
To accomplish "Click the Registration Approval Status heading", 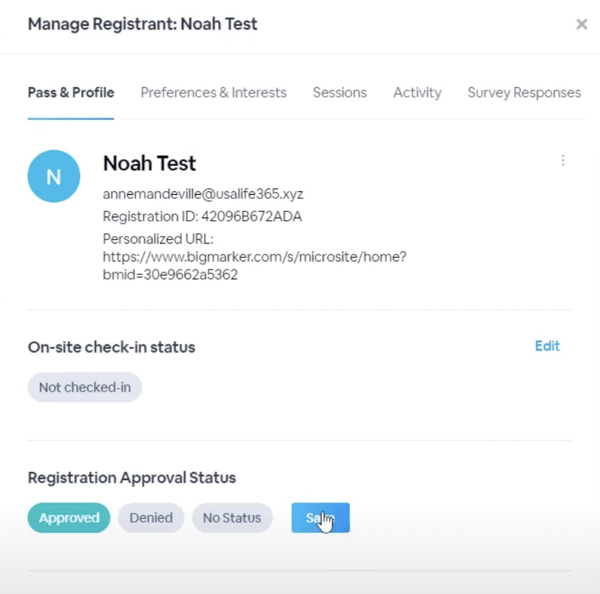I will [132, 478].
